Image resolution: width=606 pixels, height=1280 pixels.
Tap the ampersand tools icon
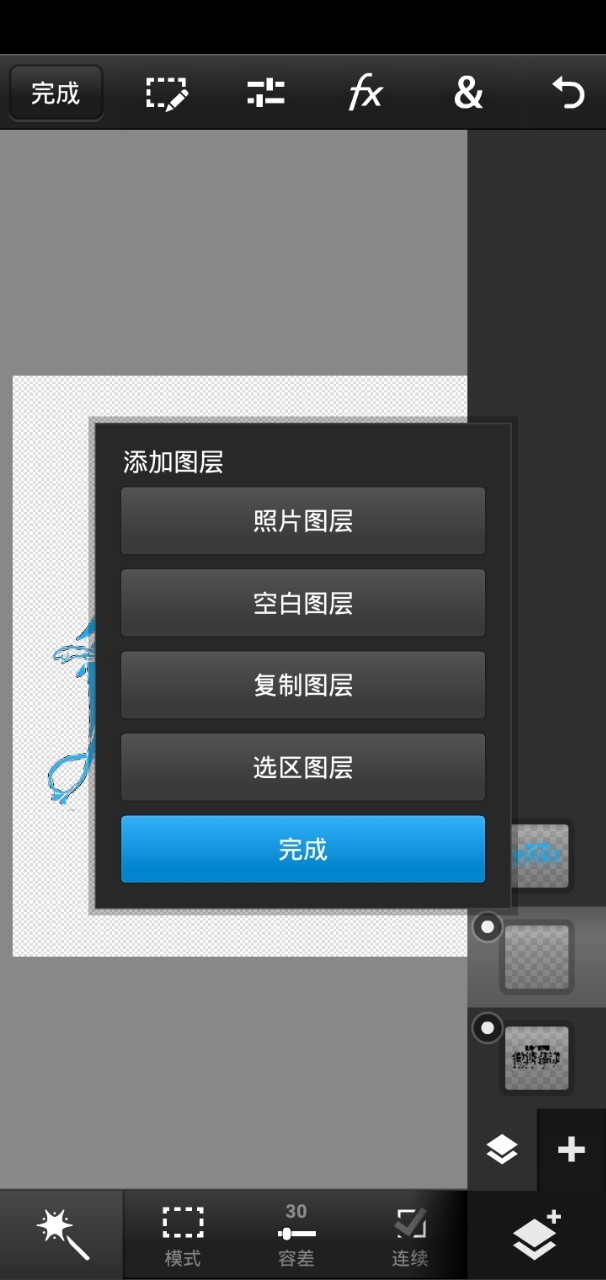[x=468, y=93]
